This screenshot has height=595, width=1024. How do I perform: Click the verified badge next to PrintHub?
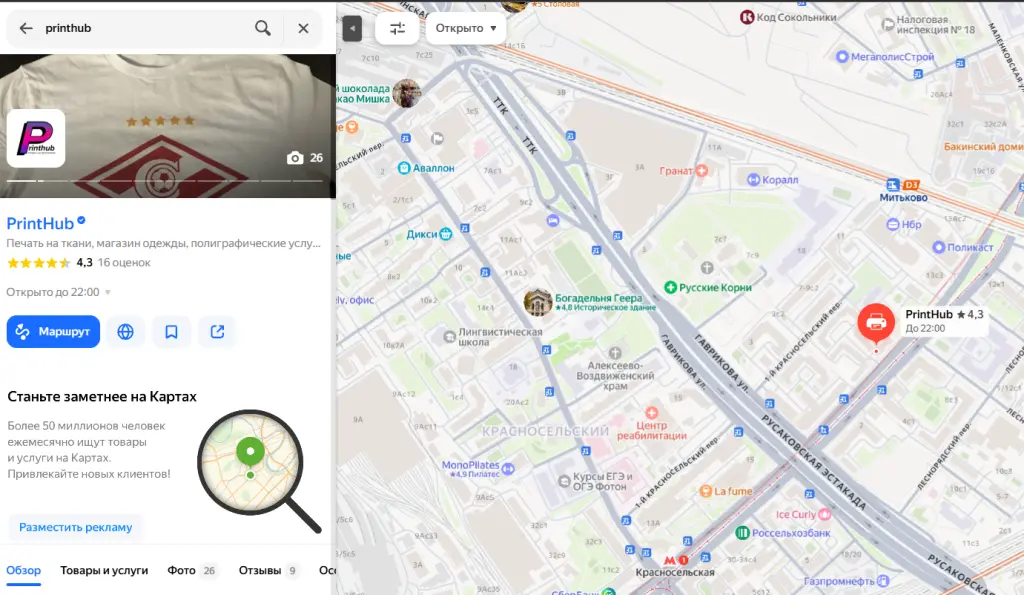[x=82, y=220]
